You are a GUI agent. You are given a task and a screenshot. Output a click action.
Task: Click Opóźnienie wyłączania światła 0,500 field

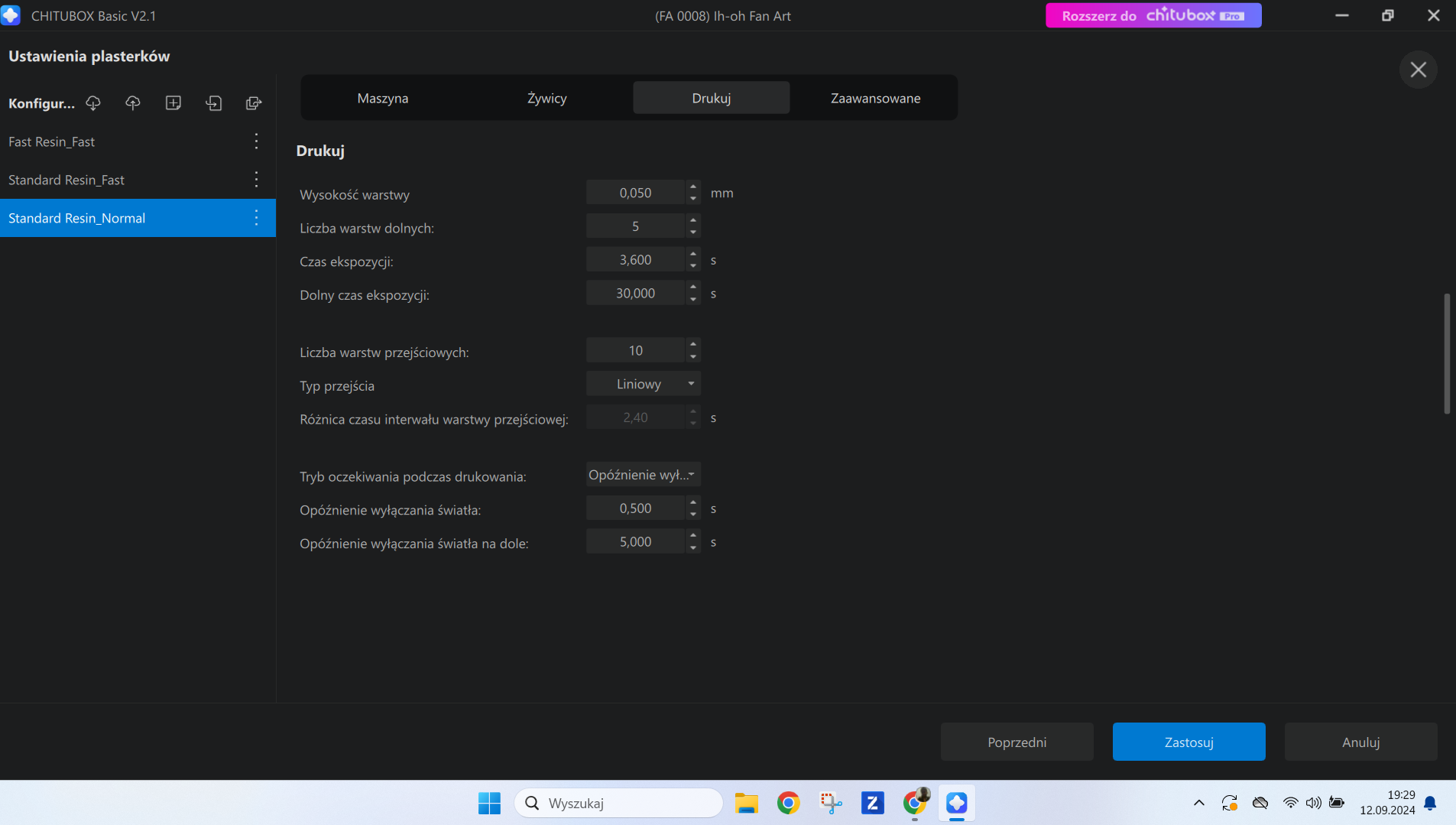[635, 508]
